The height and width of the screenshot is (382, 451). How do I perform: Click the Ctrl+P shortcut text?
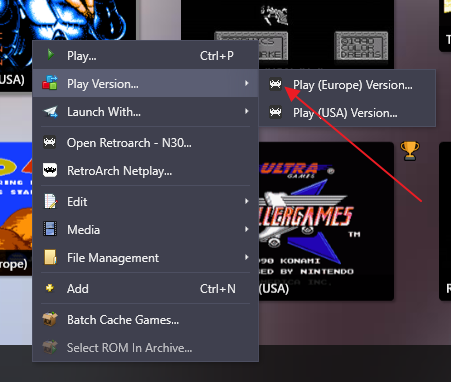tap(217, 56)
